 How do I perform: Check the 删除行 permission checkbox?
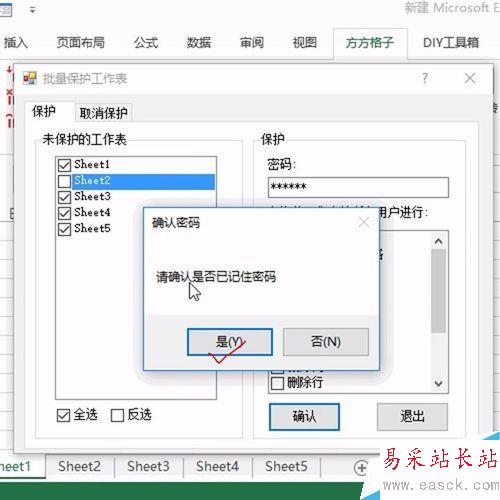(277, 383)
